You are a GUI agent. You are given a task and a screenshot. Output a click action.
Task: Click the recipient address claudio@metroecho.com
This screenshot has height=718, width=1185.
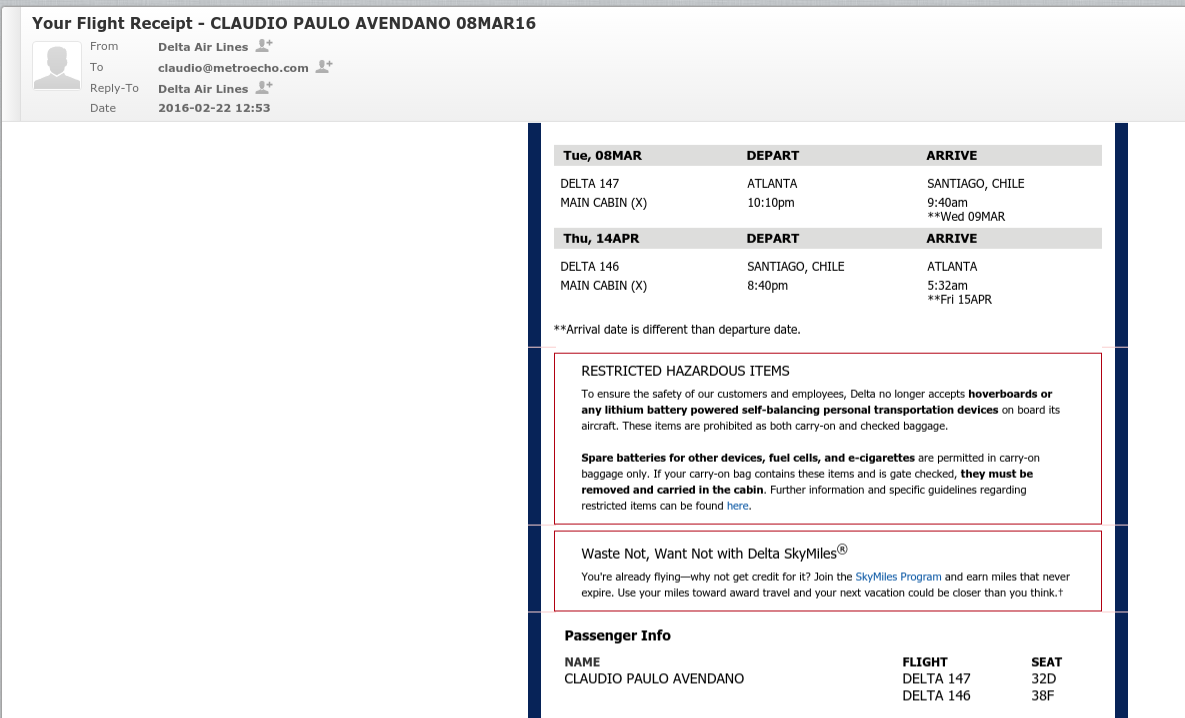[233, 68]
